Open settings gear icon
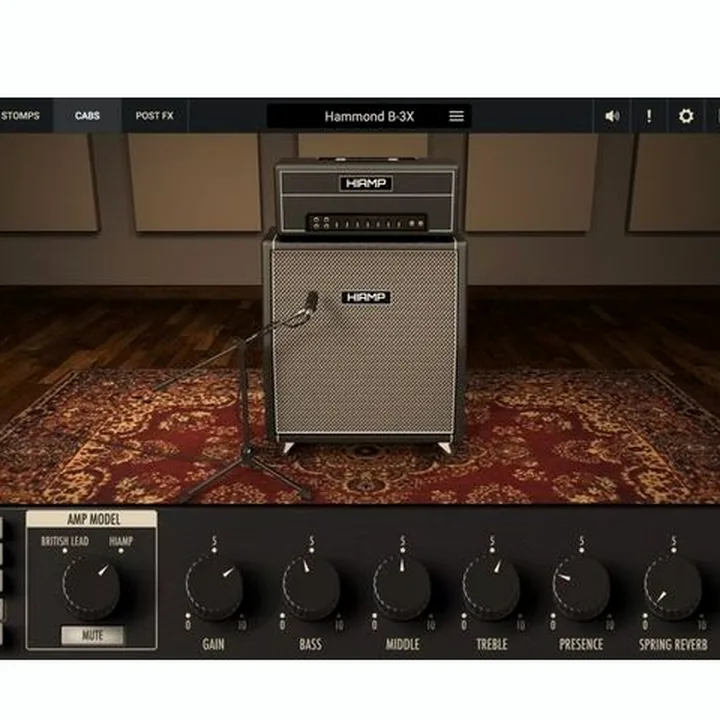This screenshot has width=720, height=720. [686, 116]
